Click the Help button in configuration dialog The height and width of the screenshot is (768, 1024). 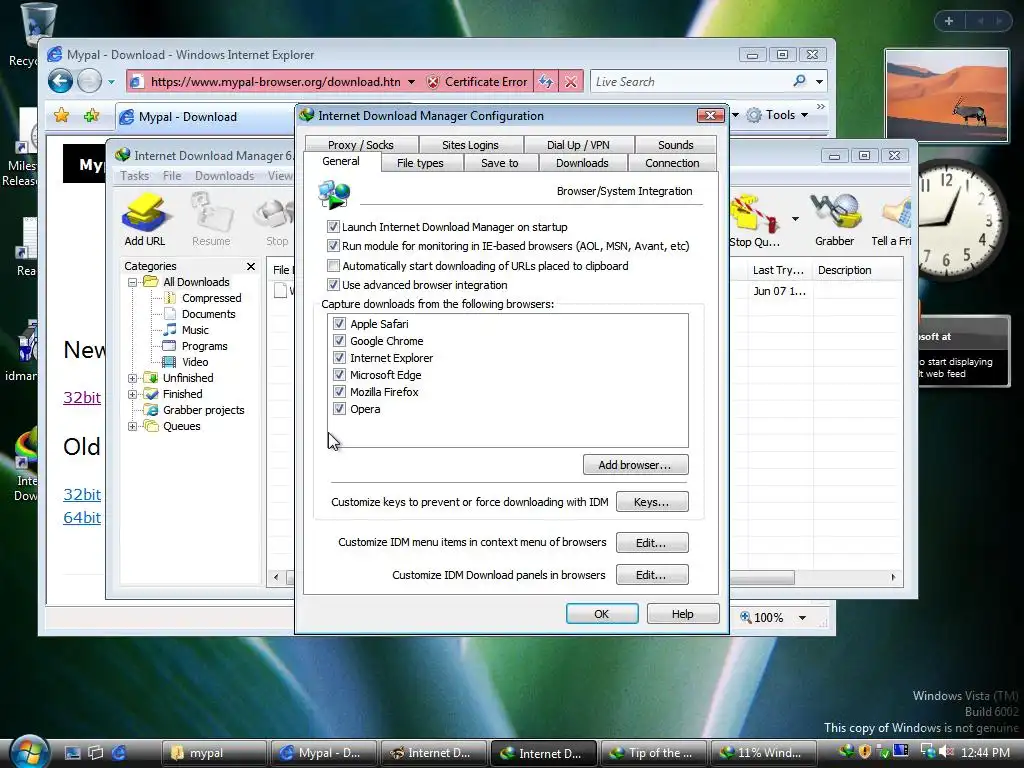click(683, 614)
